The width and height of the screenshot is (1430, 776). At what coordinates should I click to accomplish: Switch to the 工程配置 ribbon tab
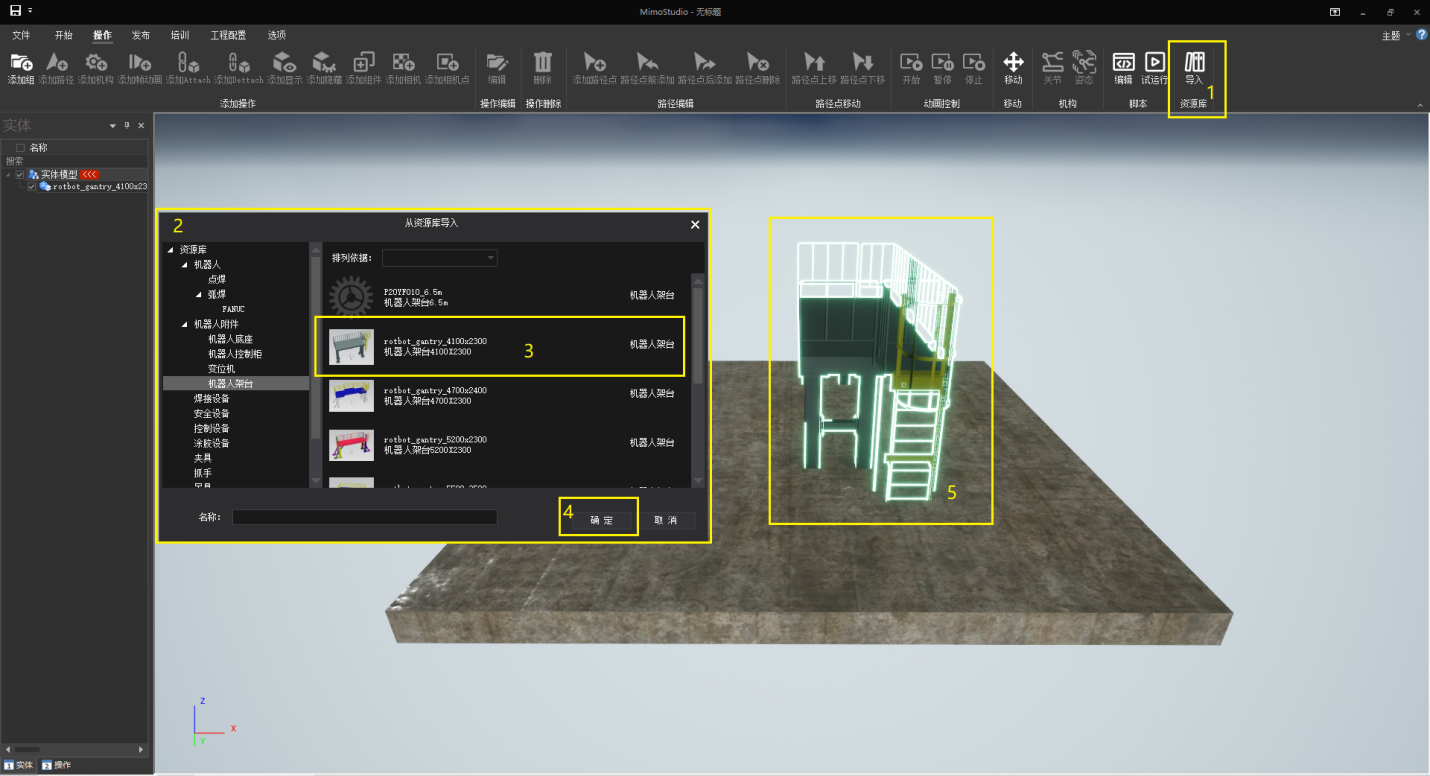(x=228, y=35)
